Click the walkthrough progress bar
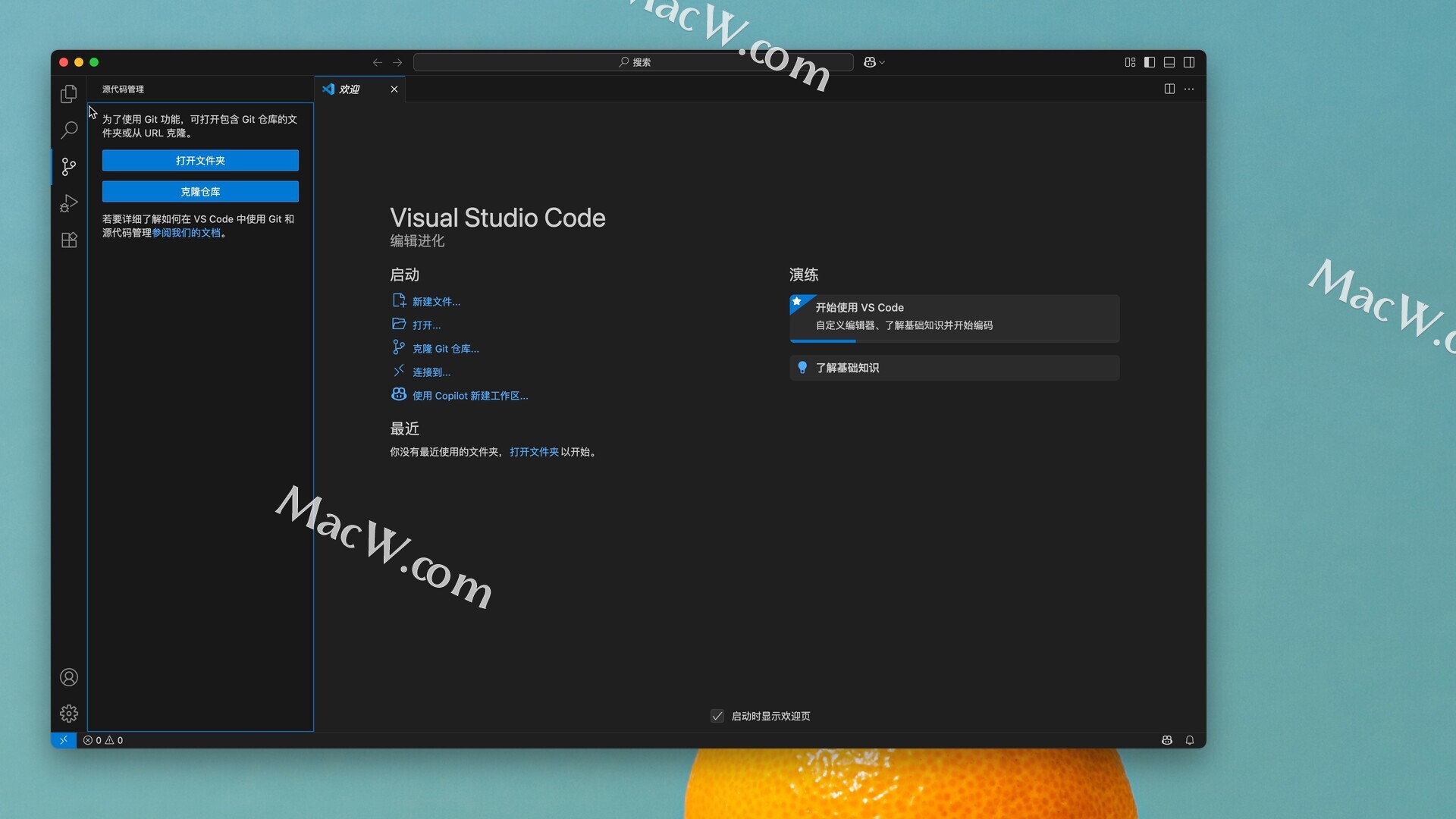 pos(955,340)
